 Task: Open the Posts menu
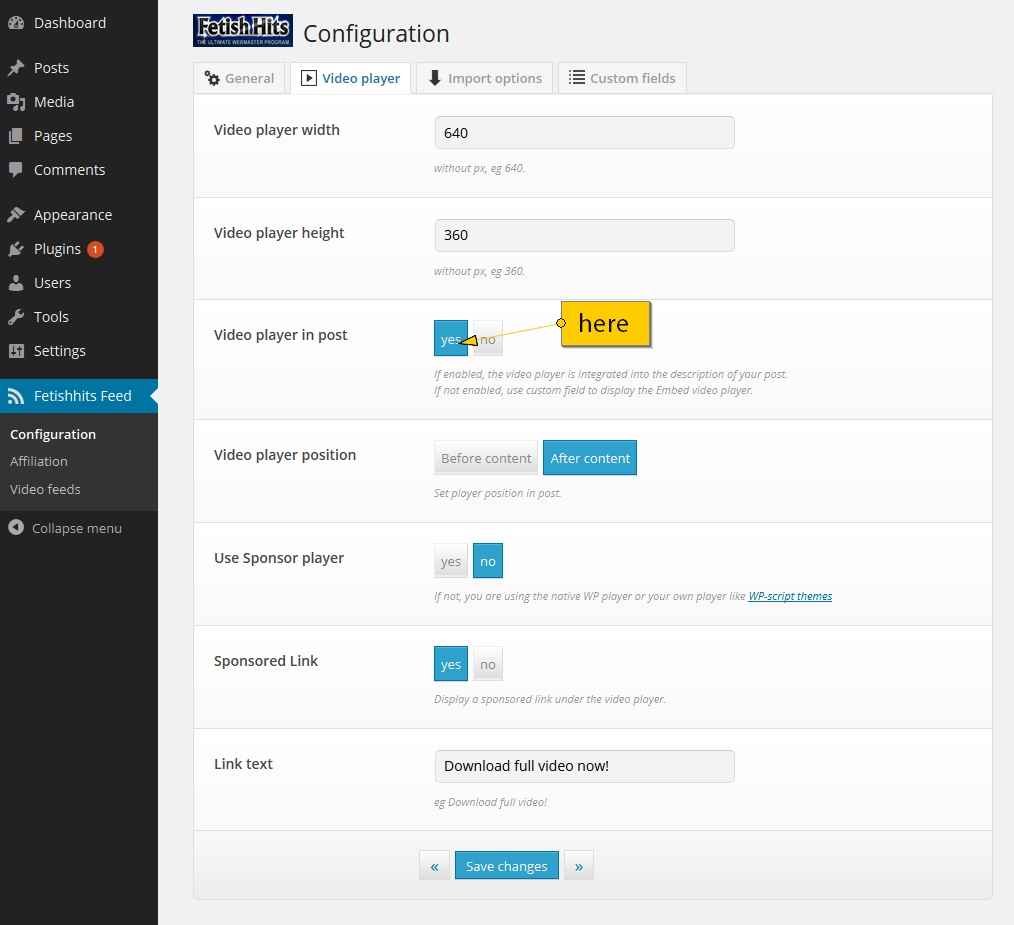[x=79, y=68]
